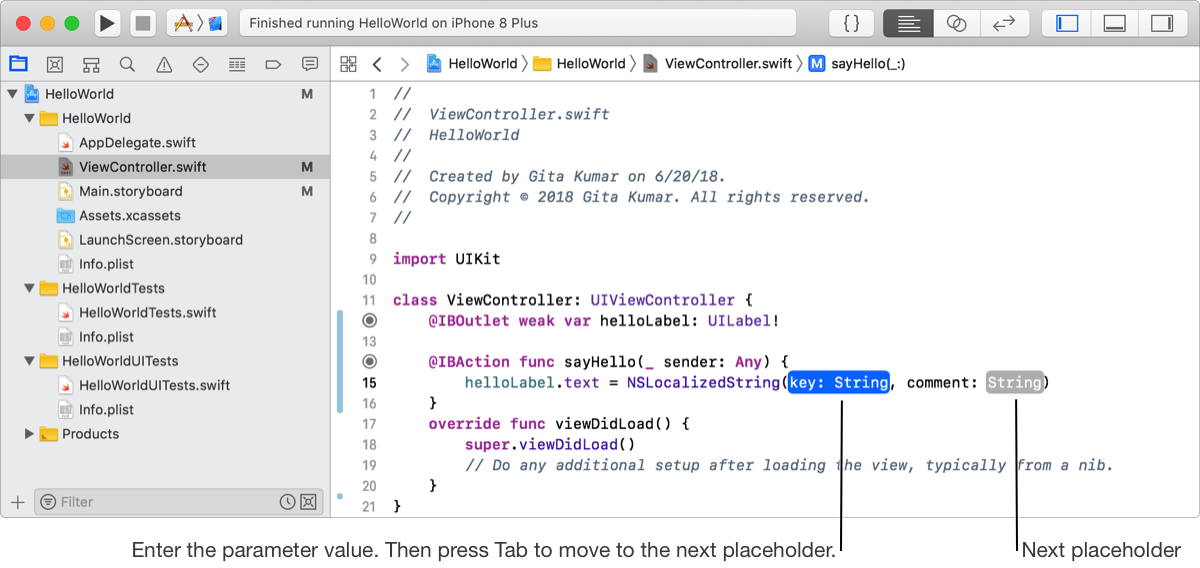Click line number 15 in gutter
The width and height of the screenshot is (1200, 568).
point(370,382)
